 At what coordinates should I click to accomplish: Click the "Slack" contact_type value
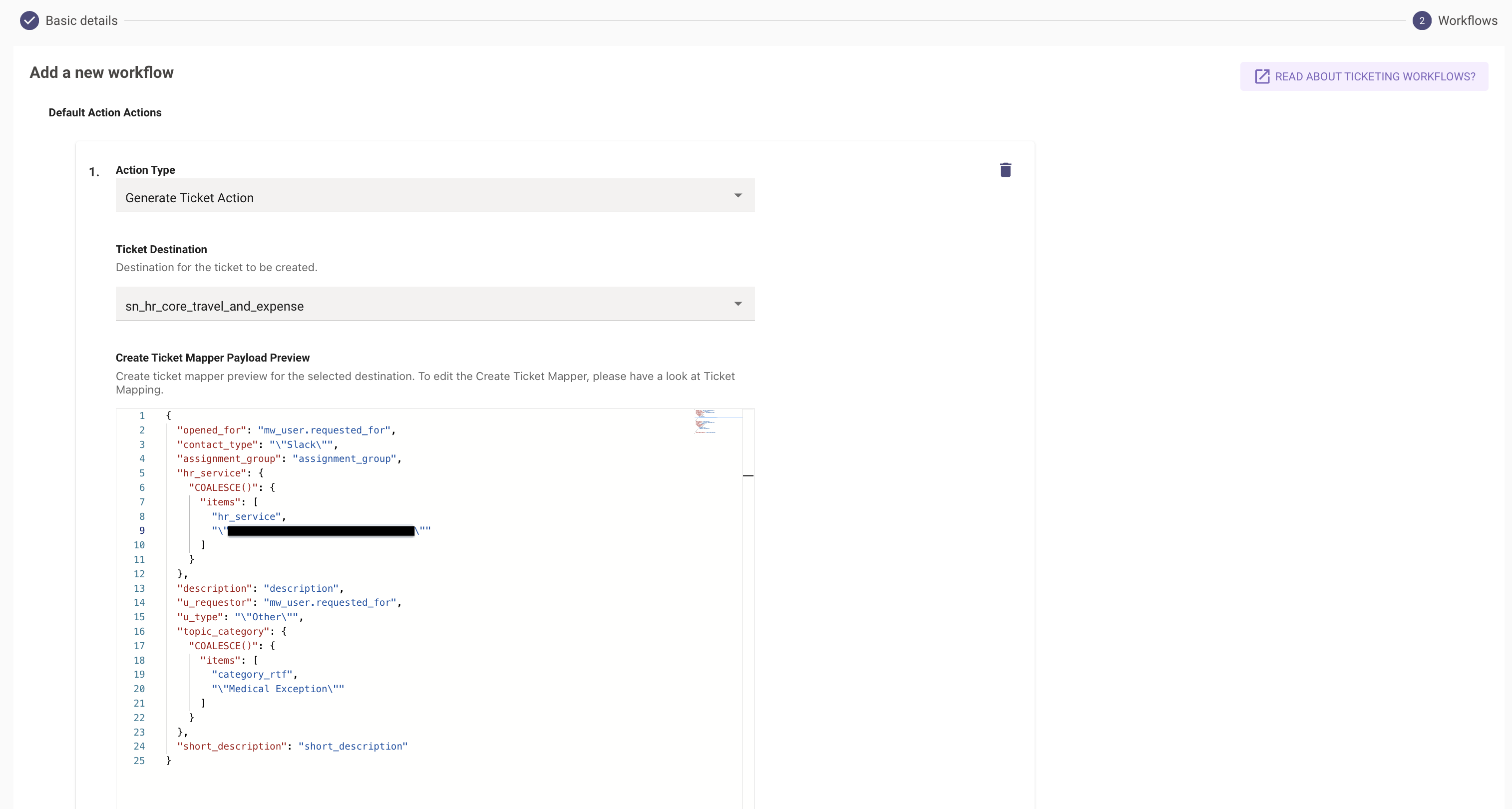pyautogui.click(x=301, y=444)
